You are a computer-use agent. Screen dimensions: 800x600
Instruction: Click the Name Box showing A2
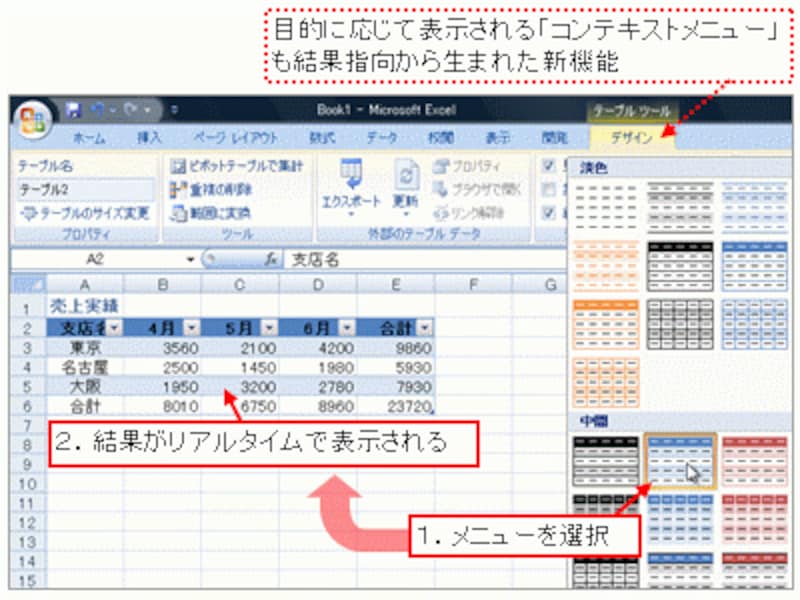96,259
